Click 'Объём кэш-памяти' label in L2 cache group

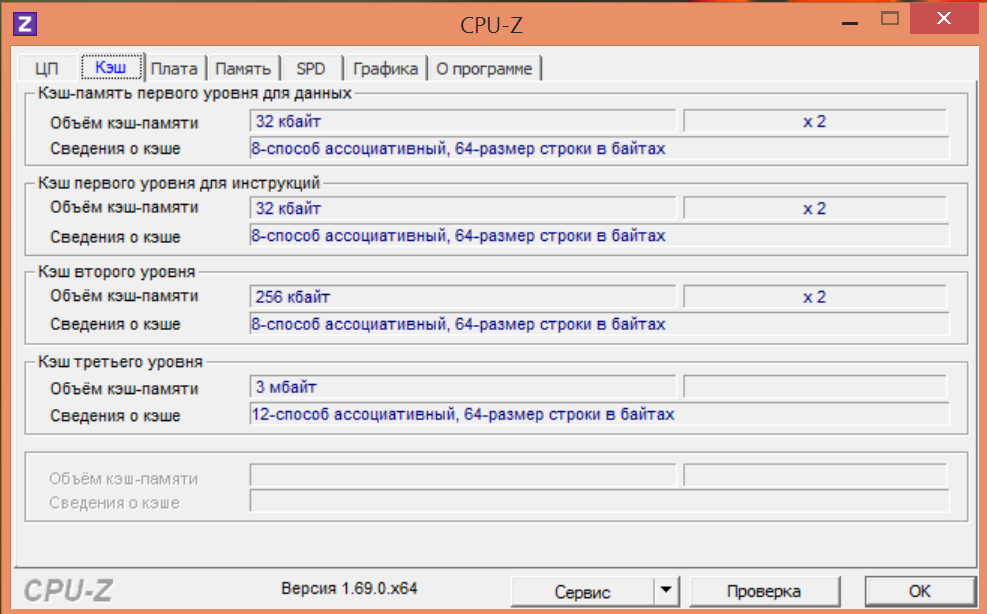[x=124, y=296]
